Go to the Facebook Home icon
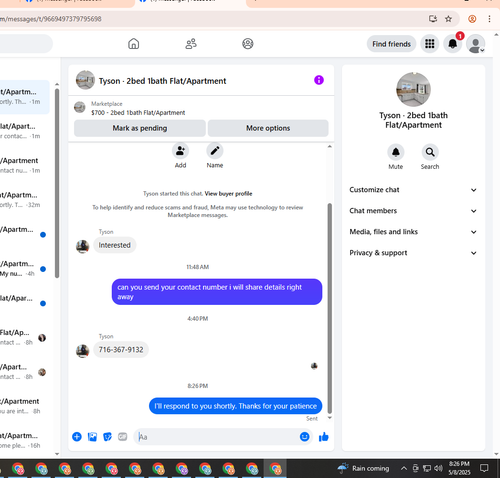 coord(133,44)
